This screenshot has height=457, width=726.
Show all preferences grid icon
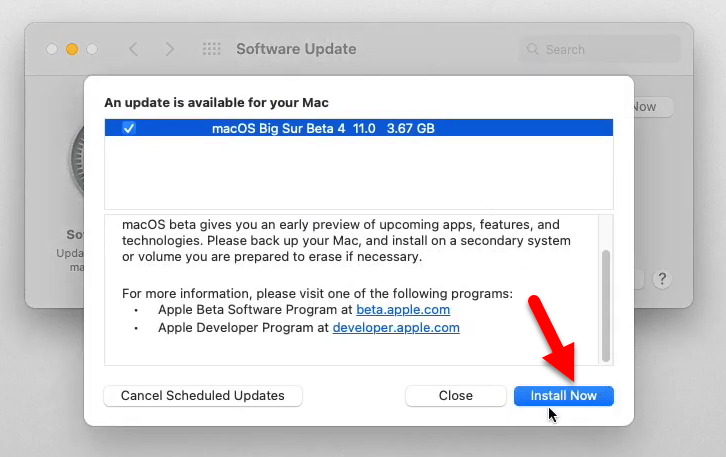(212, 49)
